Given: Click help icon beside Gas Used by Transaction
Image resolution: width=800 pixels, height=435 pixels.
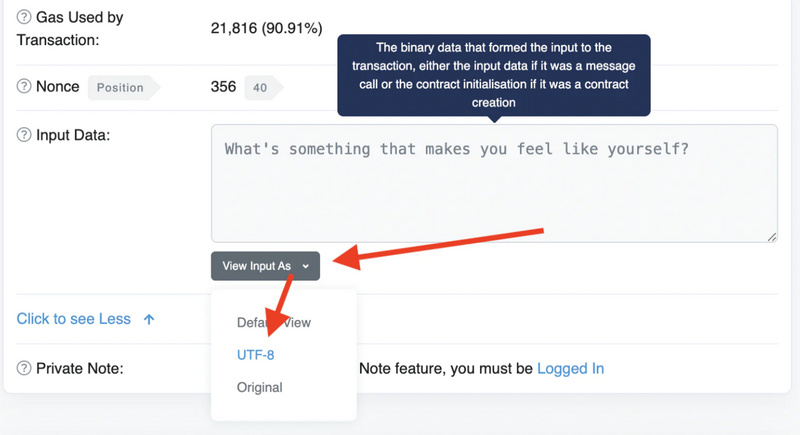Looking at the screenshot, I should 25,18.
